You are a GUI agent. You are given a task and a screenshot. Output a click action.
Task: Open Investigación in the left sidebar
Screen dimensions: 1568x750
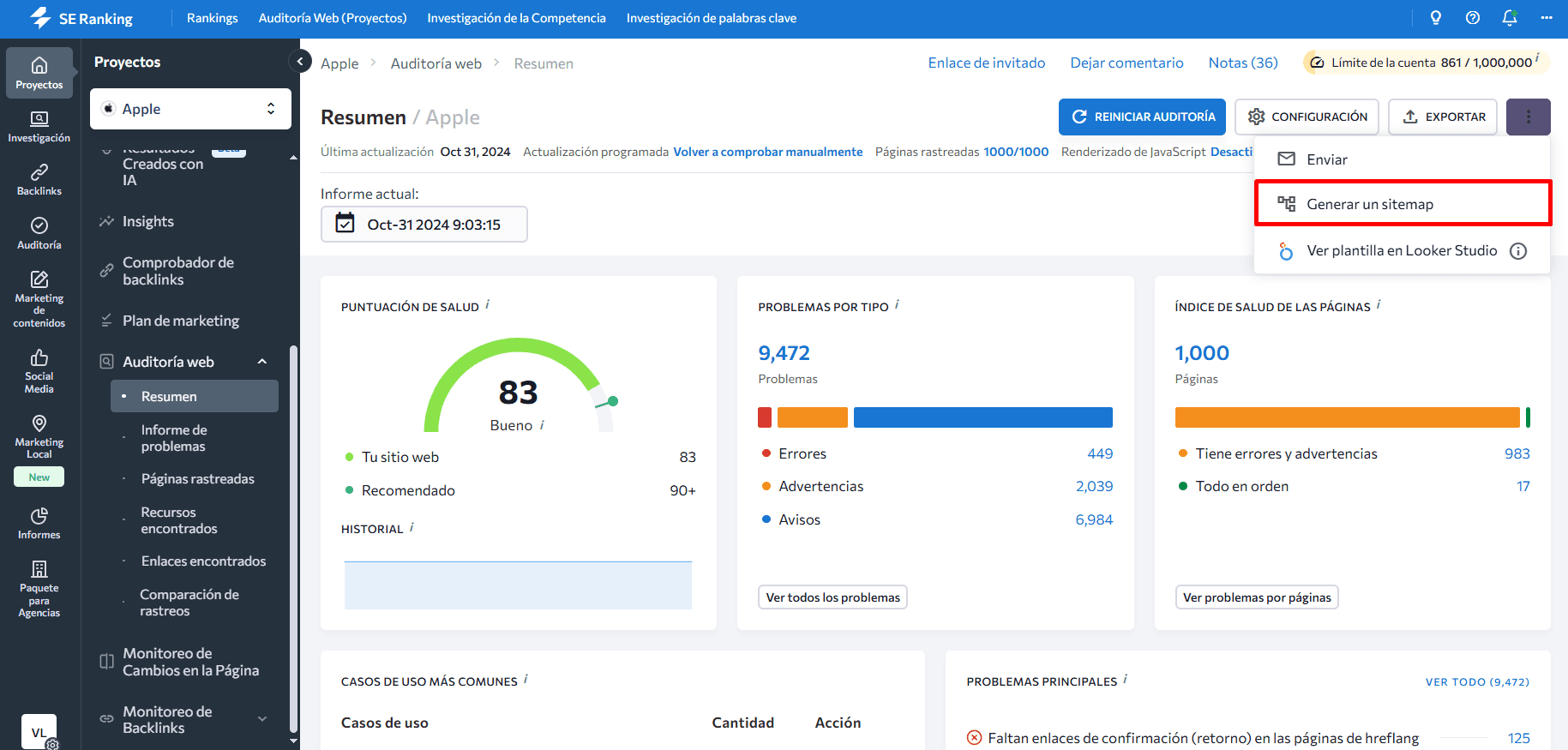[x=39, y=127]
